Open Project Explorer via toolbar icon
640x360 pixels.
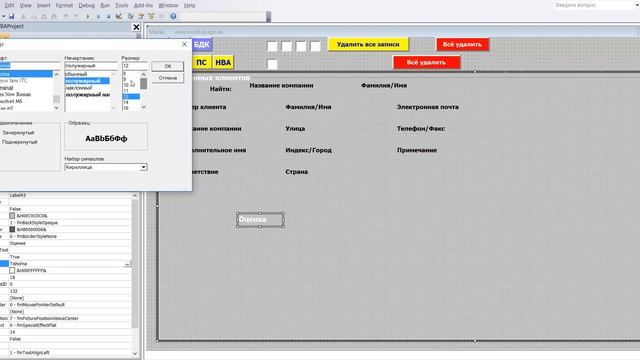131,16
